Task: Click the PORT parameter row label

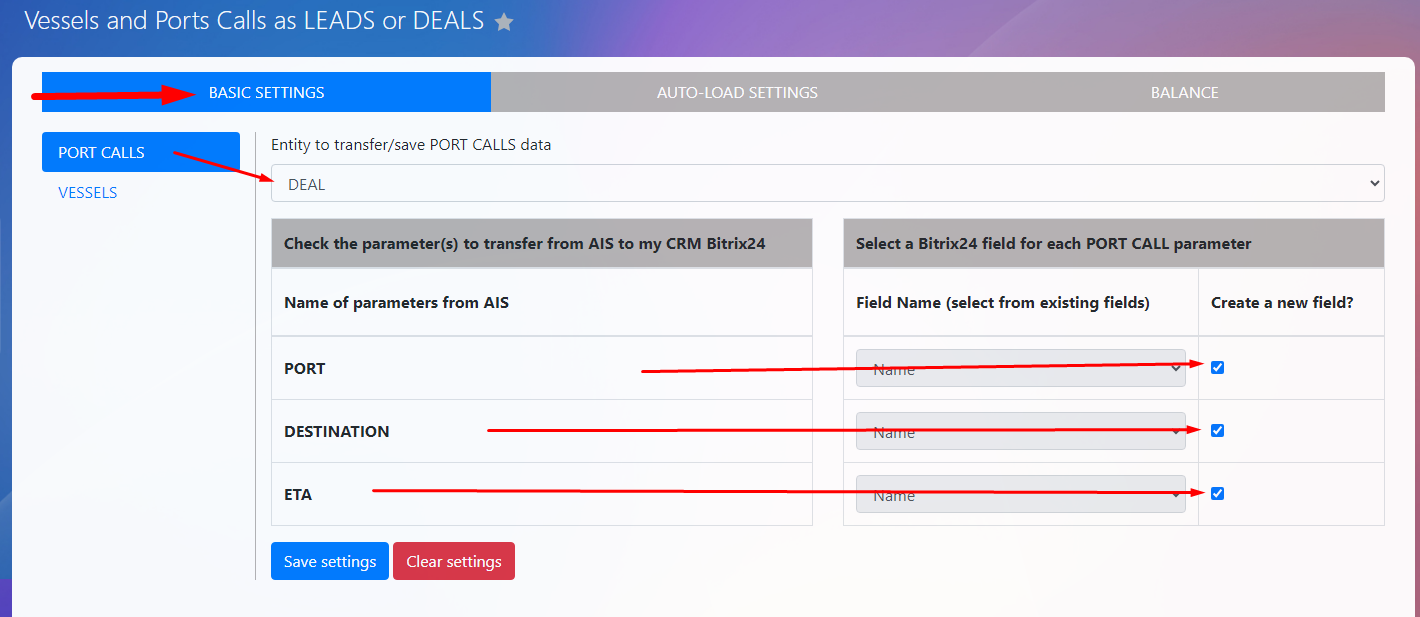Action: (305, 368)
